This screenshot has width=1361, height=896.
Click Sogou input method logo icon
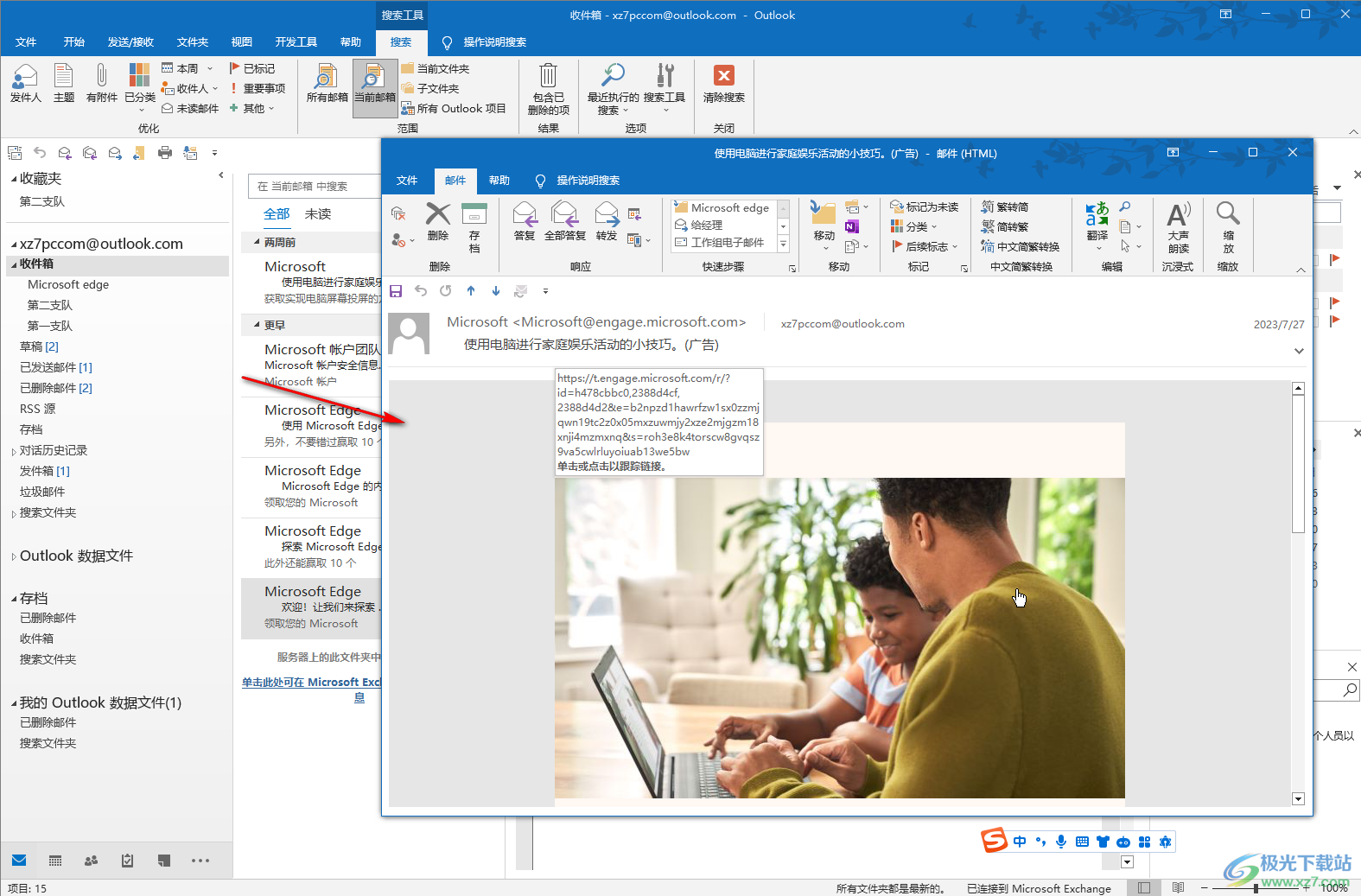pos(995,840)
